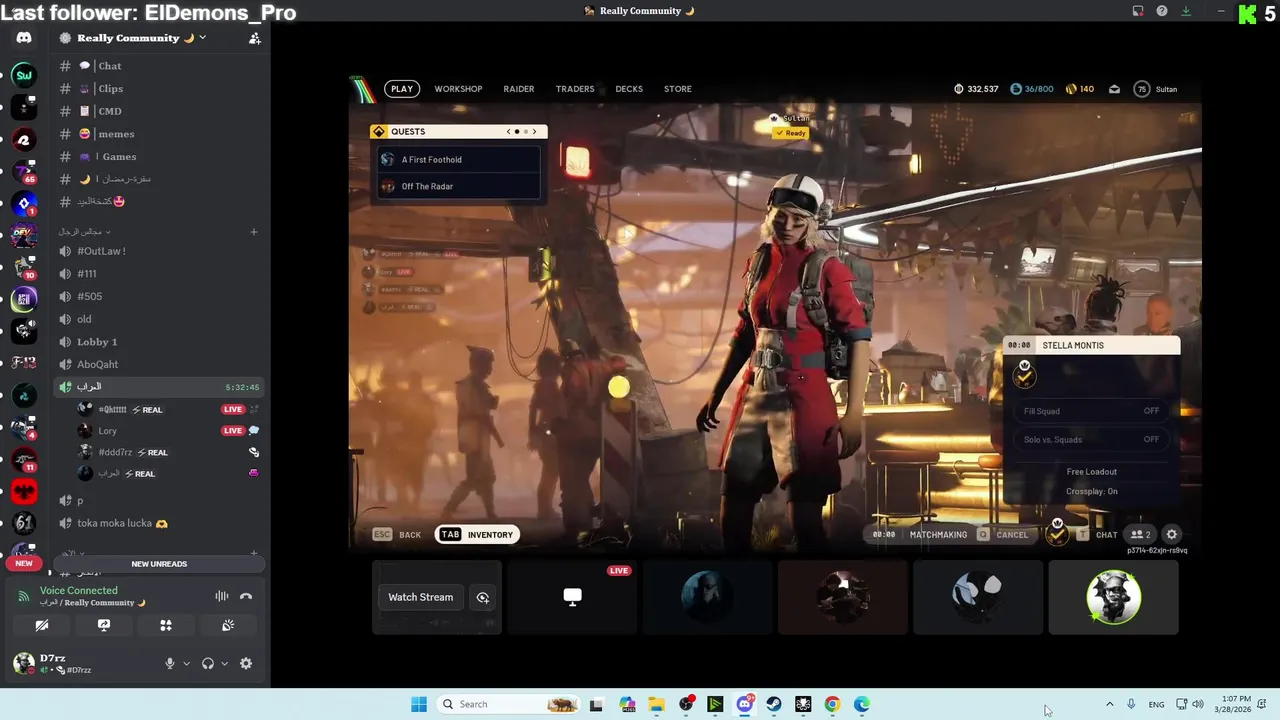Open the server icon labeled 61
This screenshot has height=720, width=1280.
(x=24, y=523)
